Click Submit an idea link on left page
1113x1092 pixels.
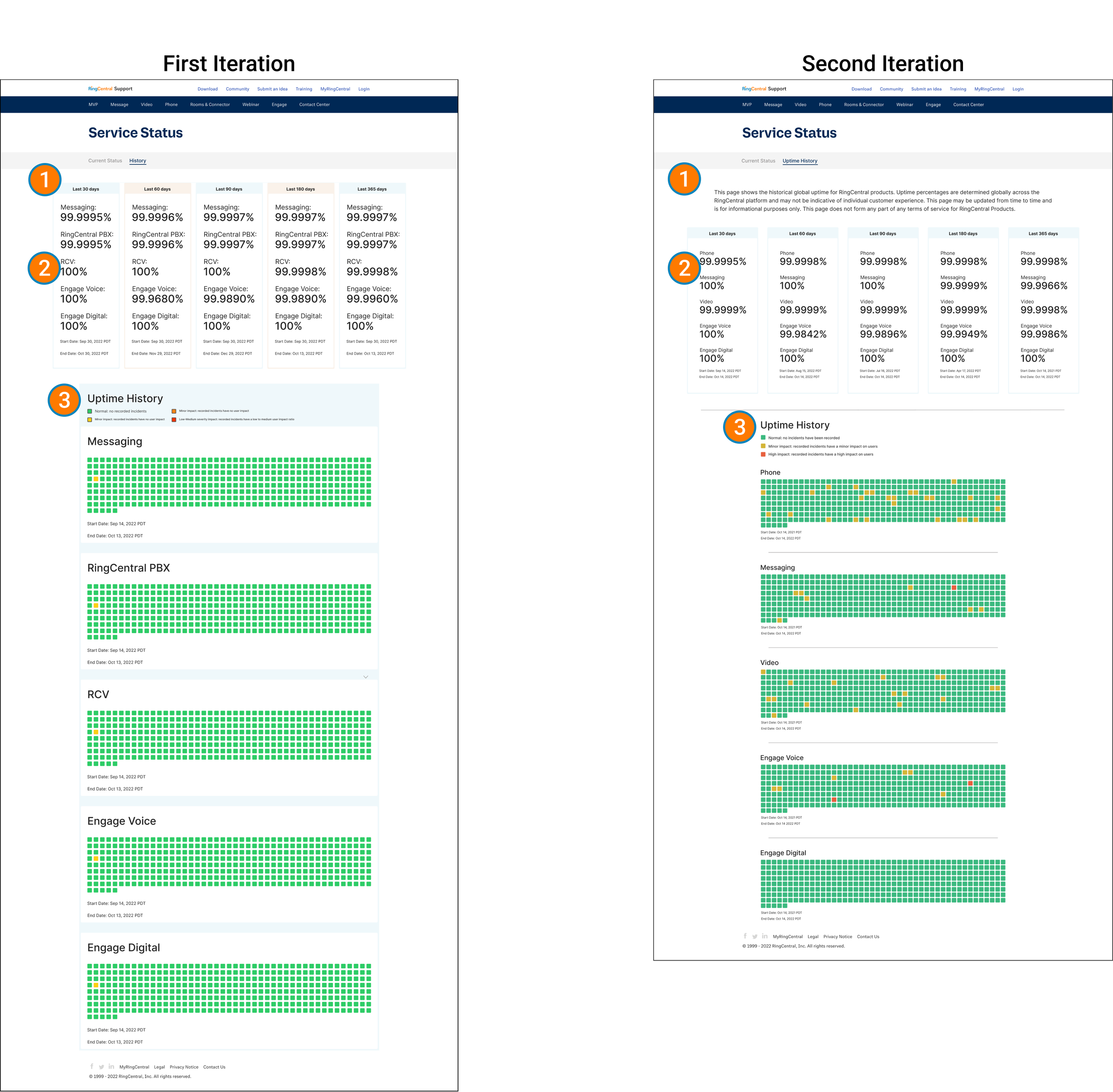click(x=272, y=89)
